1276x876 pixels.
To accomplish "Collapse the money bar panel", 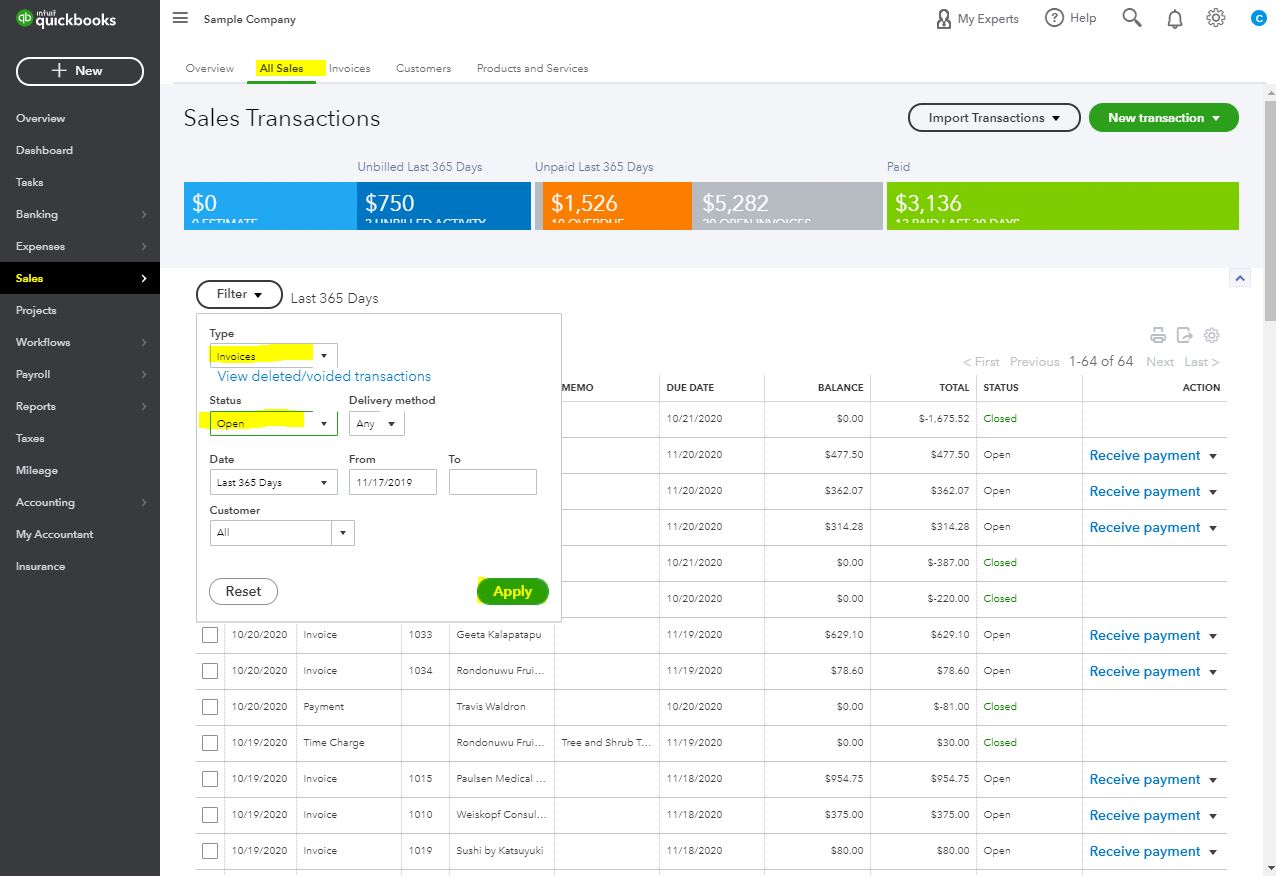I will [x=1240, y=279].
